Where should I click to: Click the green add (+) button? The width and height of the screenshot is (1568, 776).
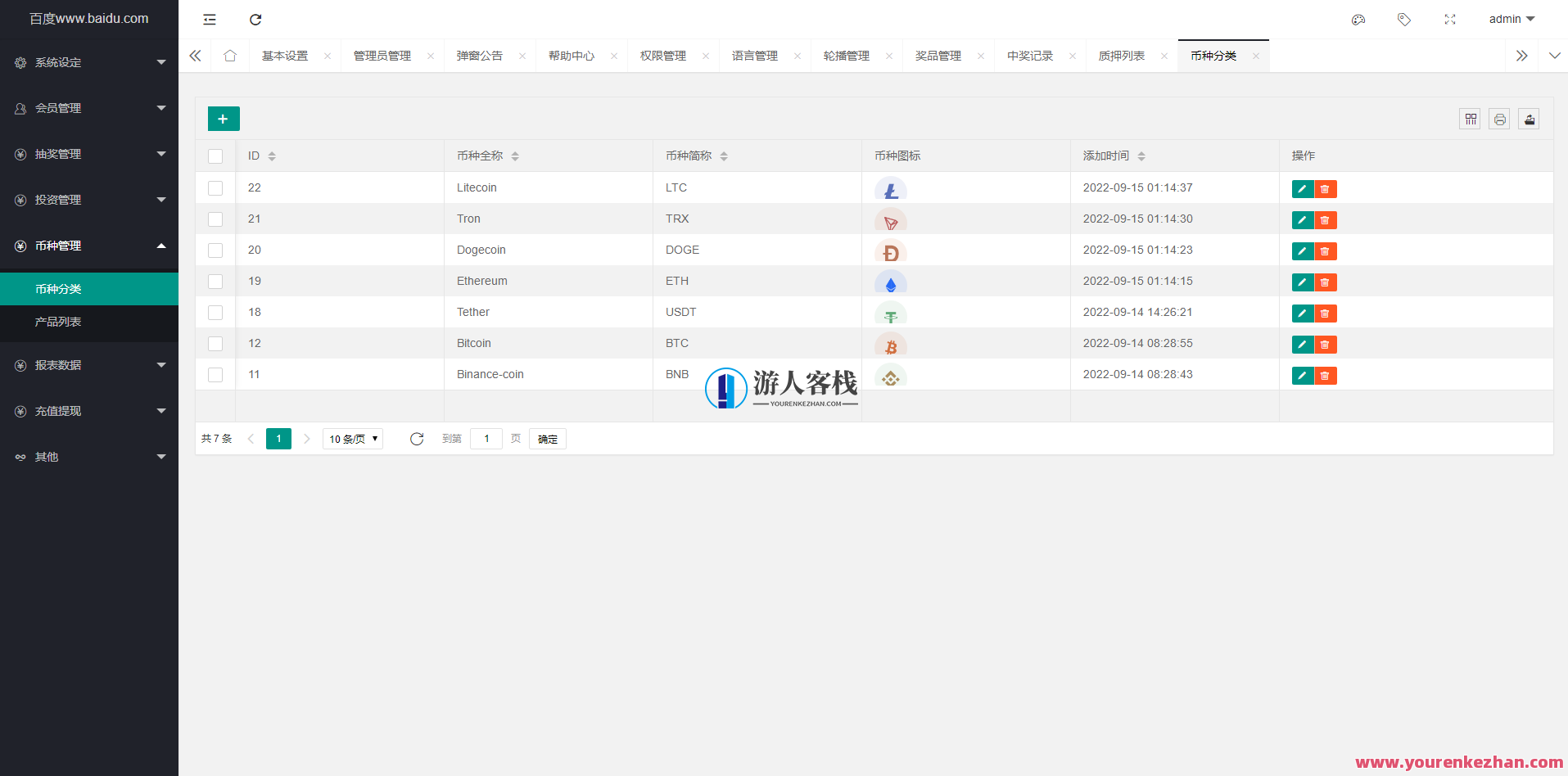pos(224,118)
